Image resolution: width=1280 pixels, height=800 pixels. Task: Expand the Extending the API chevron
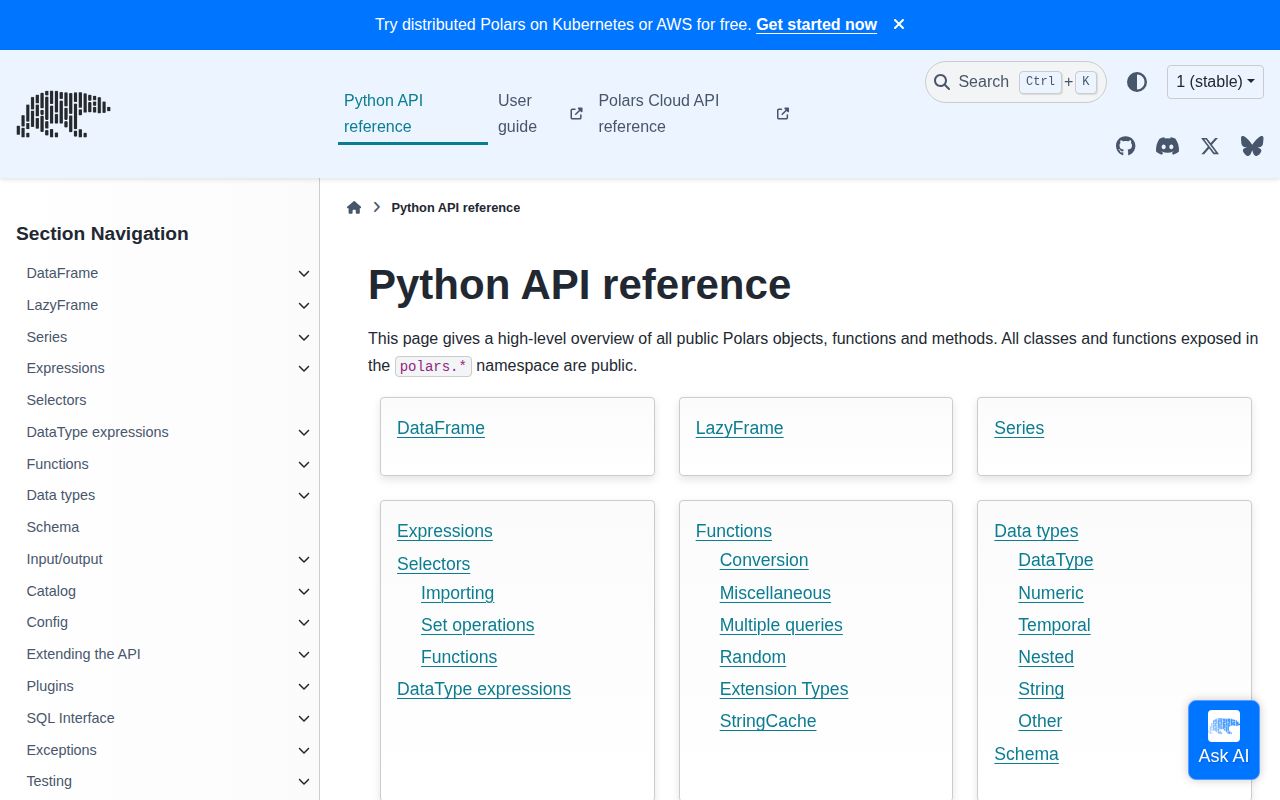(304, 654)
